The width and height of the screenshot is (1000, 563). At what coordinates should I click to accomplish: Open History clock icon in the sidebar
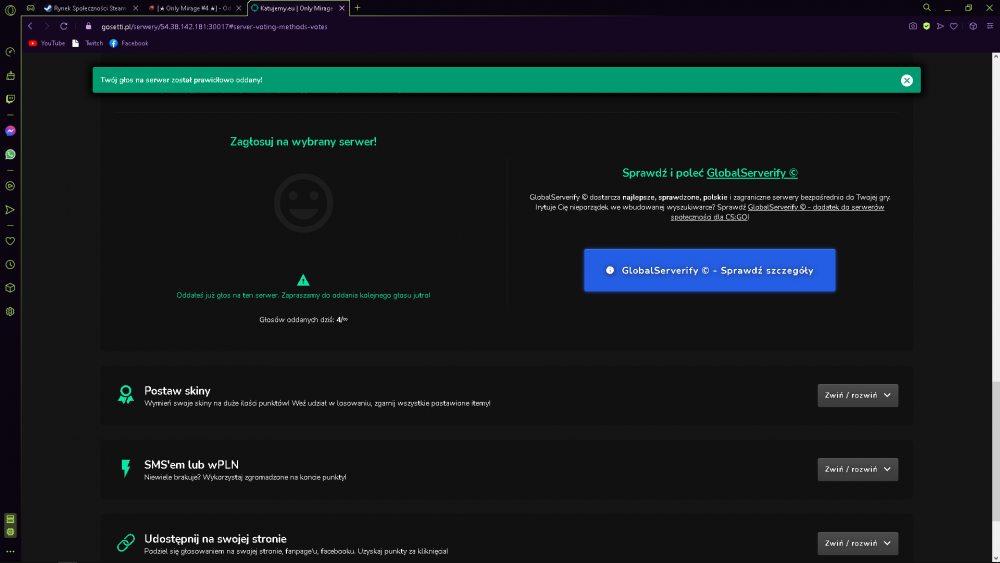pyautogui.click(x=10, y=265)
